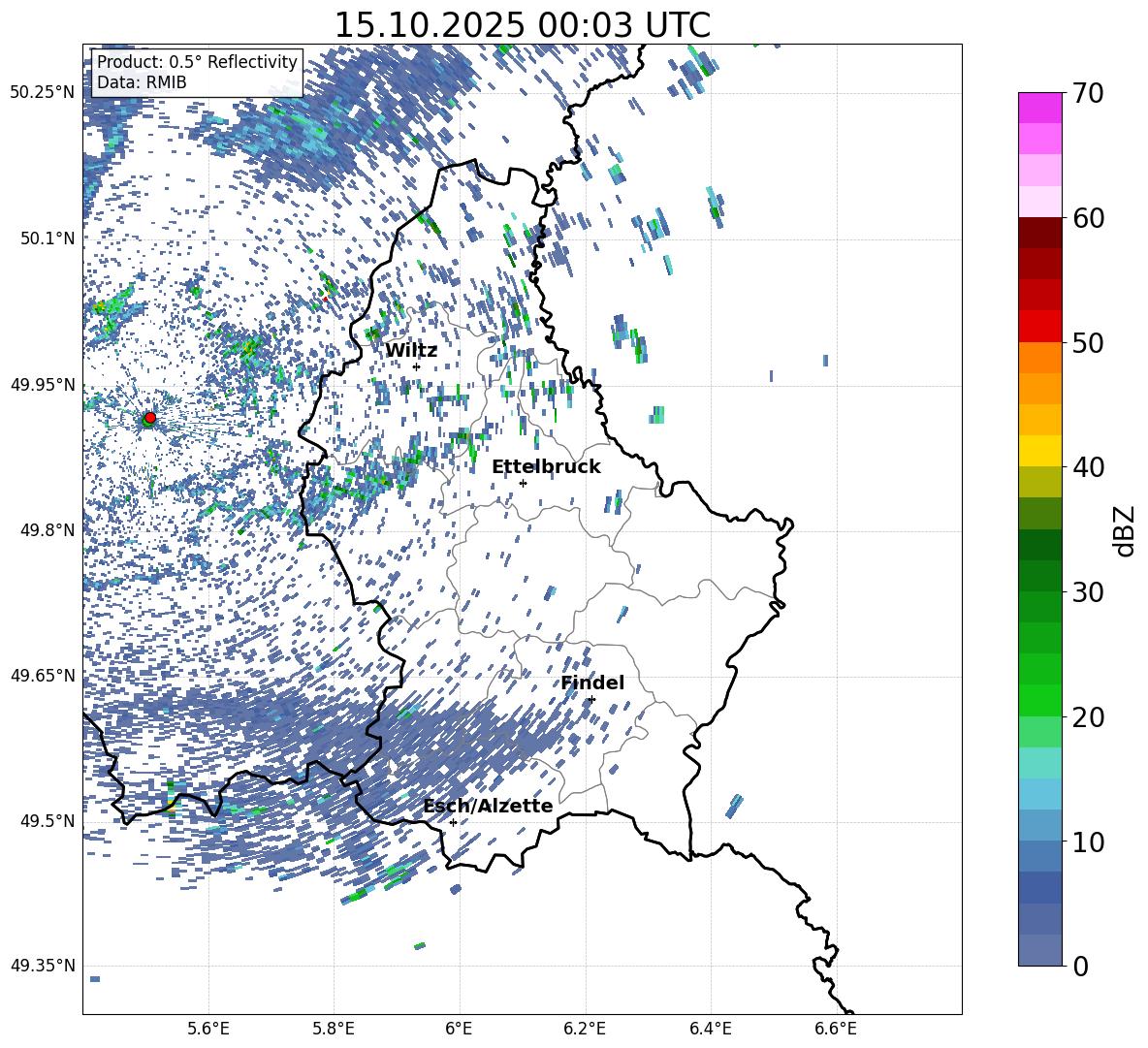
Task: Click the 49.35°N latitude label
Action: point(43,966)
